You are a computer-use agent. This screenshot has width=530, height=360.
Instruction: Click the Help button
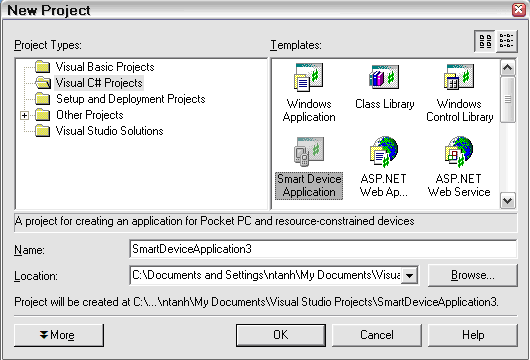point(473,335)
